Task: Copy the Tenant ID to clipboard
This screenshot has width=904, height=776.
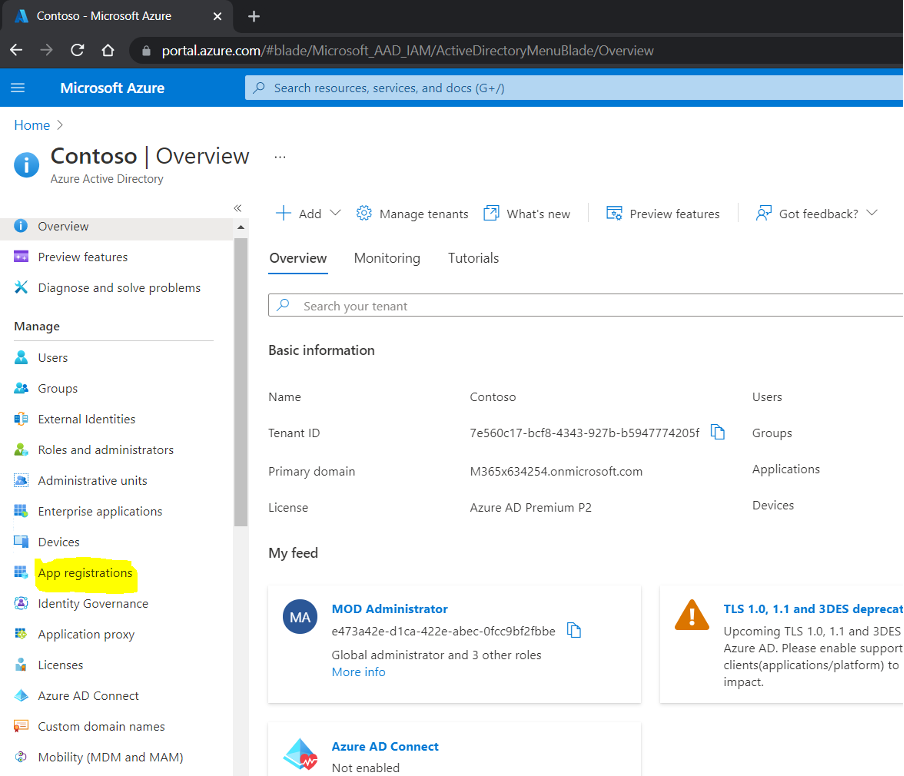Action: tap(718, 432)
